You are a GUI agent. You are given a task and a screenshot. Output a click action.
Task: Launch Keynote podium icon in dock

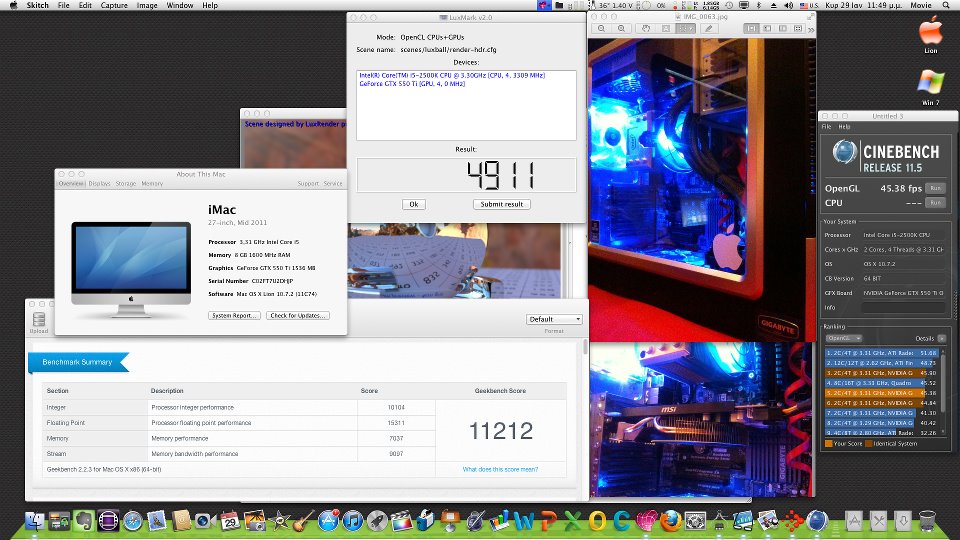pyautogui.click(x=451, y=520)
